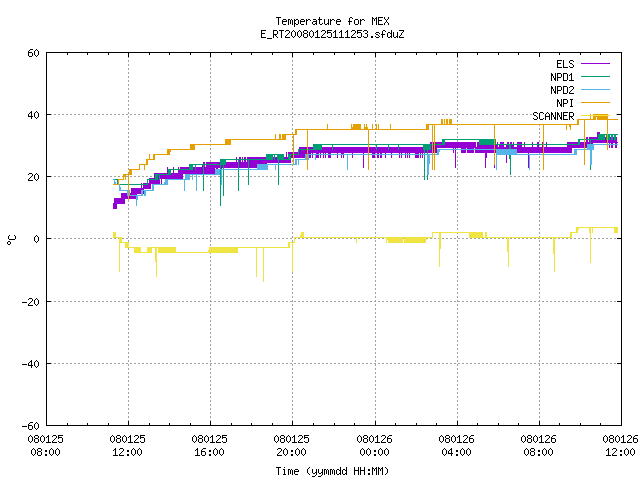This screenshot has height=480, width=640.
Task: Click the y-axis label 0
Action: (x=36, y=239)
